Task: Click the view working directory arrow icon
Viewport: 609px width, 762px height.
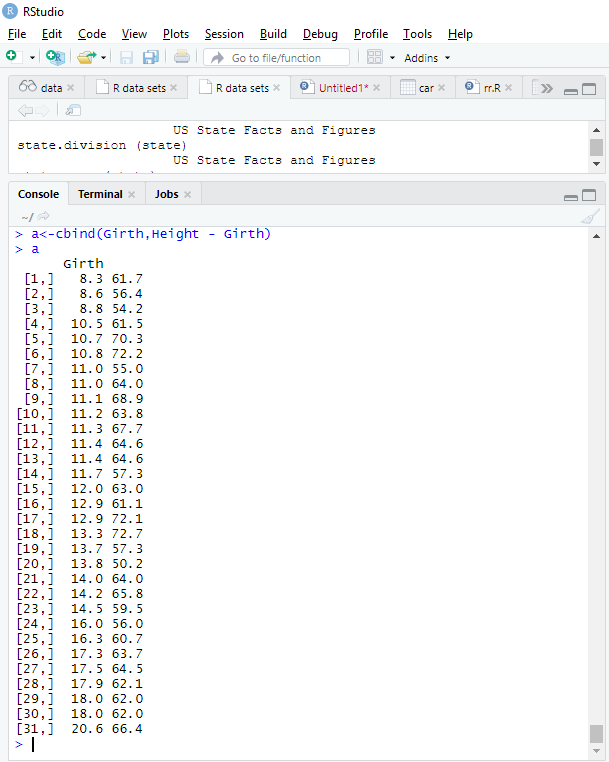Action: click(44, 216)
